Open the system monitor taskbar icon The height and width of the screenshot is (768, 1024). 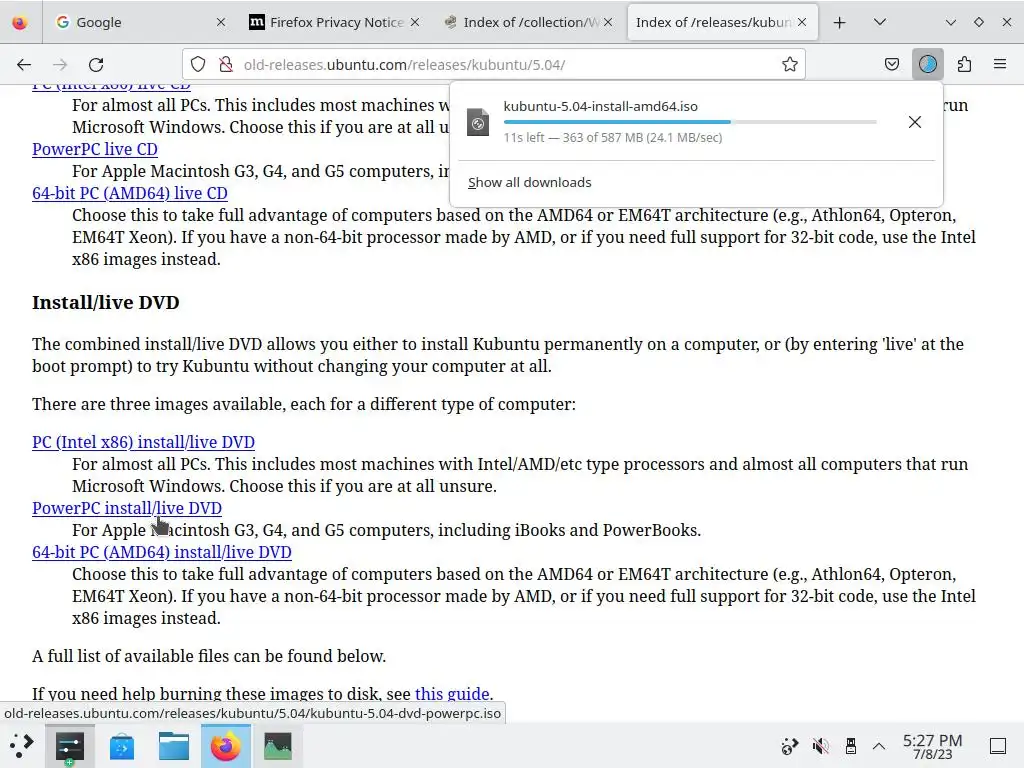pyautogui.click(x=278, y=746)
